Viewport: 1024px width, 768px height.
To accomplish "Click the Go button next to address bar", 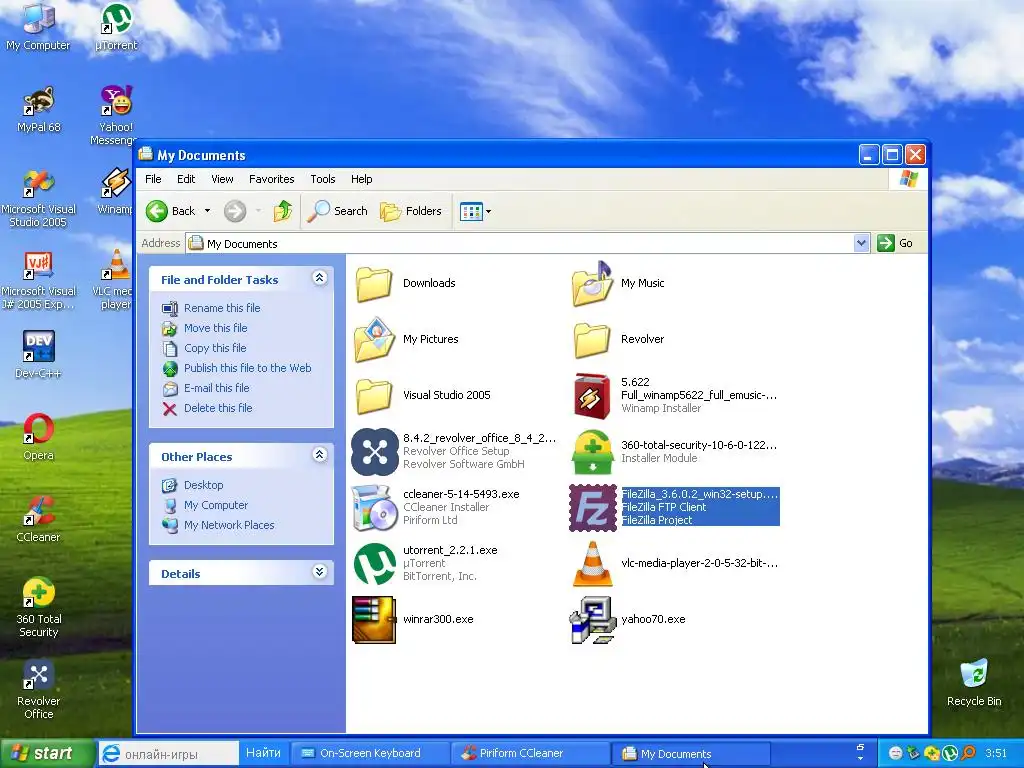I will pos(895,243).
